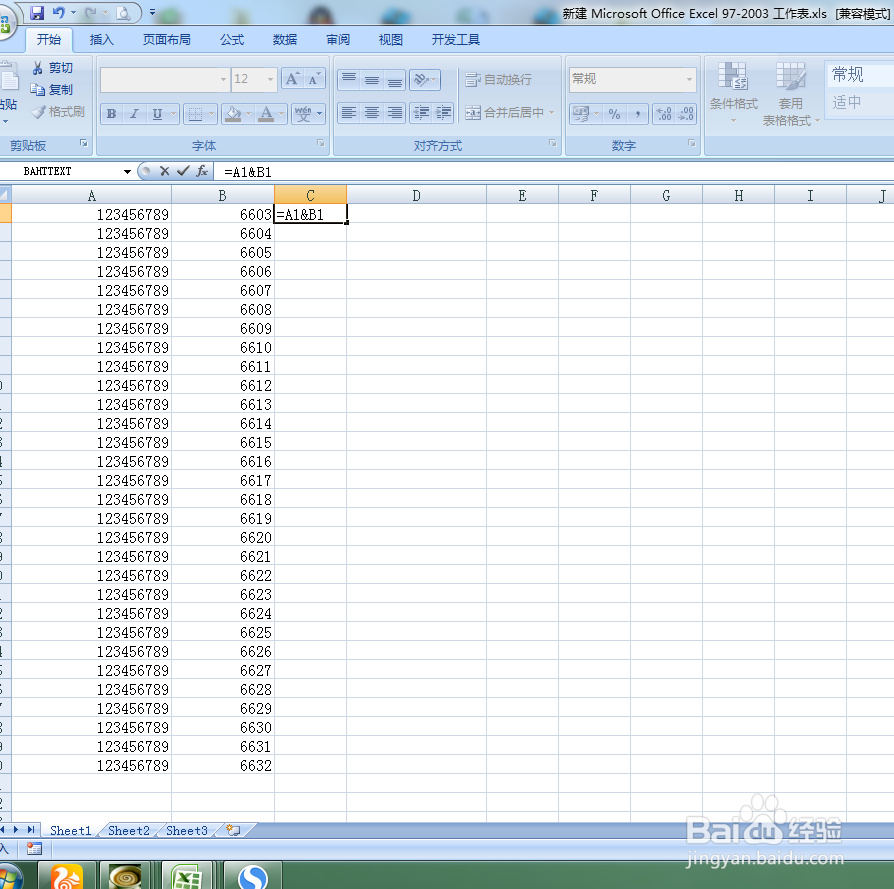The image size is (894, 889).
Task: Open conditional formatting (条件格式) menu
Action: (734, 93)
